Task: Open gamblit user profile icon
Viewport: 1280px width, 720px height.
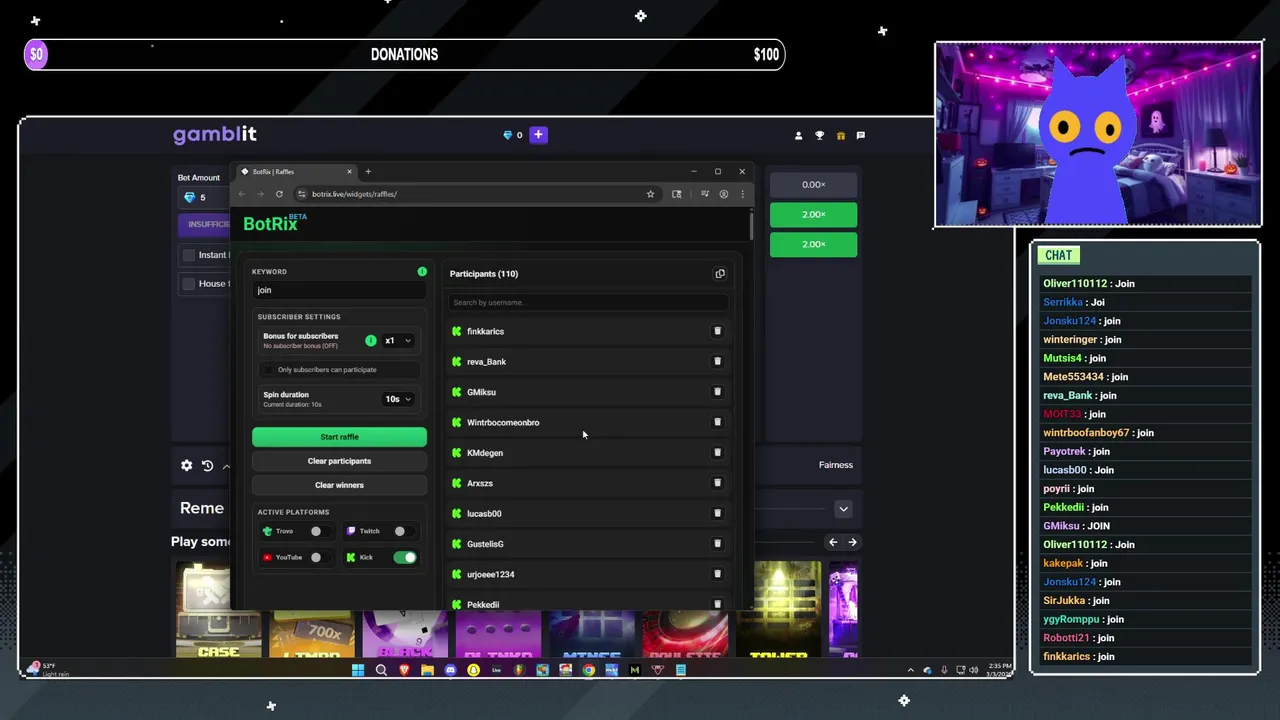Action: coord(798,135)
